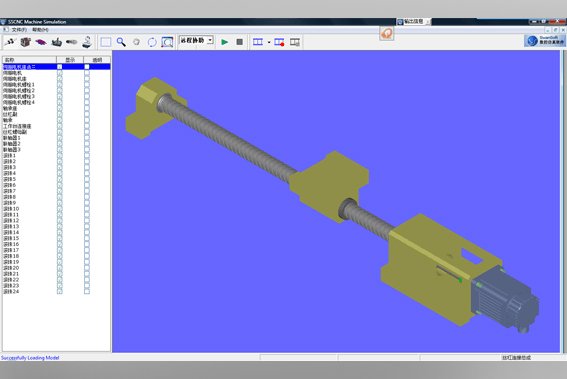Expand the small arrow beside split-view icon
567x379 pixels.
pyautogui.click(x=269, y=42)
